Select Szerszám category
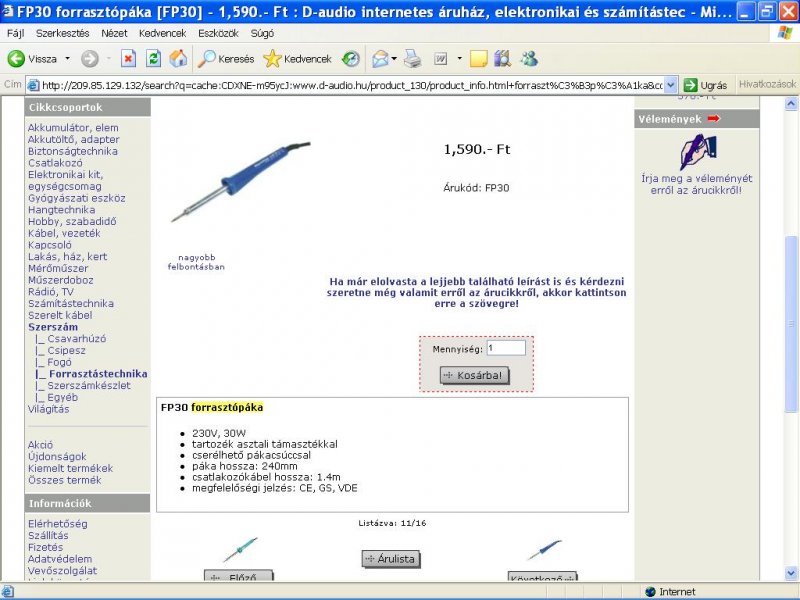 tap(53, 327)
